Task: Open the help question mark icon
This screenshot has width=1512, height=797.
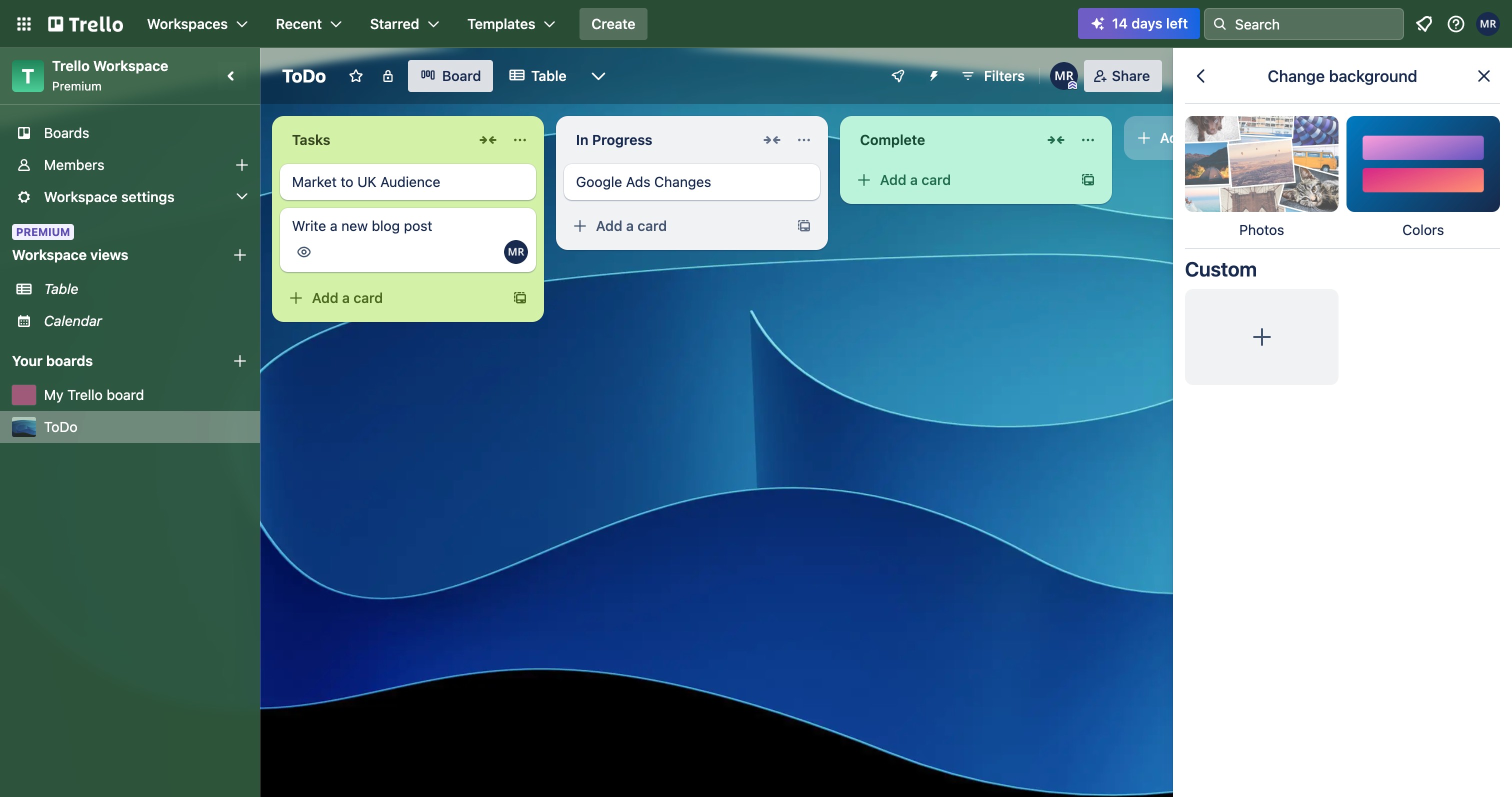Action: [1455, 24]
